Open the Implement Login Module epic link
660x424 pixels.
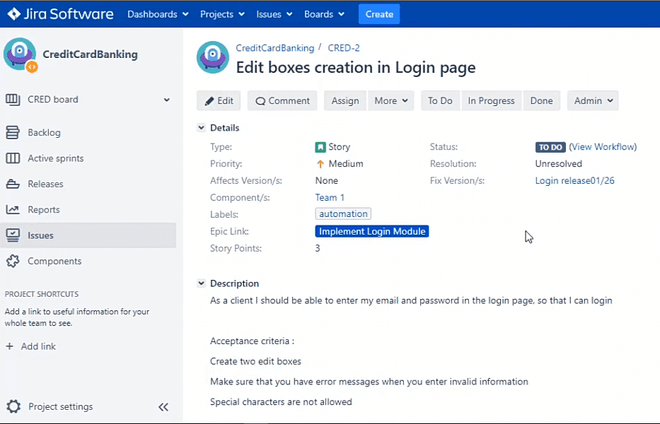[372, 231]
